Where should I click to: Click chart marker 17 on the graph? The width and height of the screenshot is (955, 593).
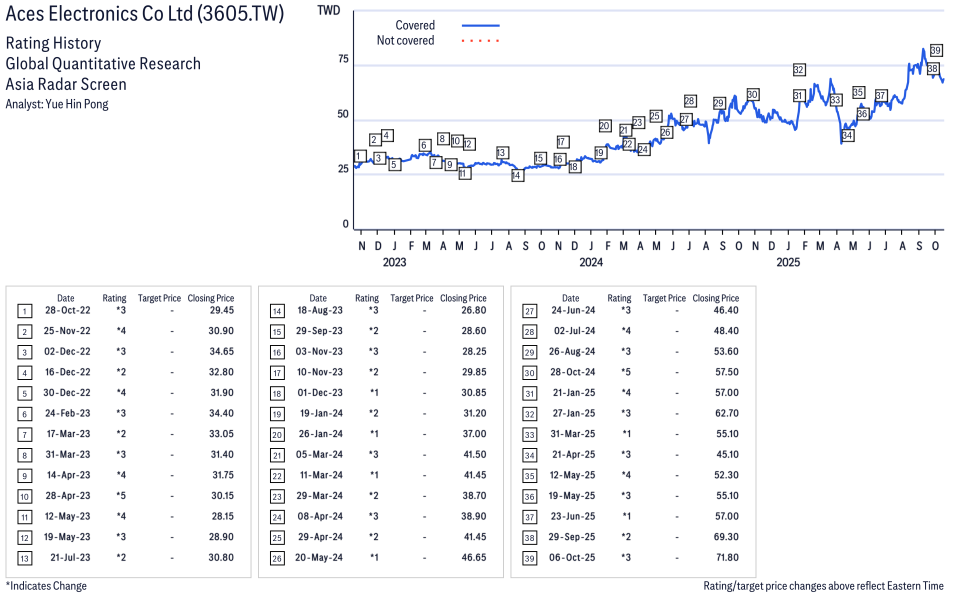[563, 142]
